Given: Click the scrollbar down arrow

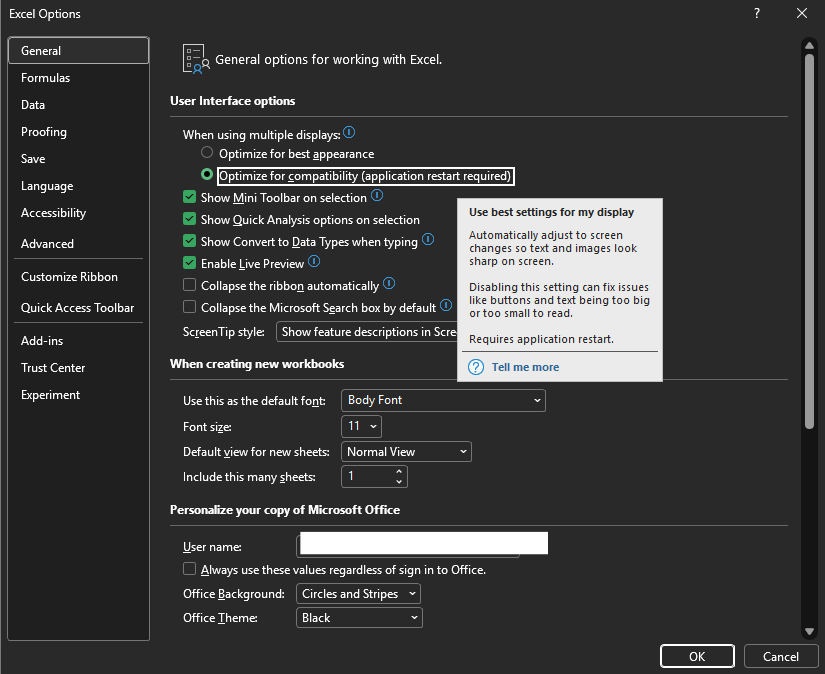Looking at the screenshot, I should tap(809, 632).
